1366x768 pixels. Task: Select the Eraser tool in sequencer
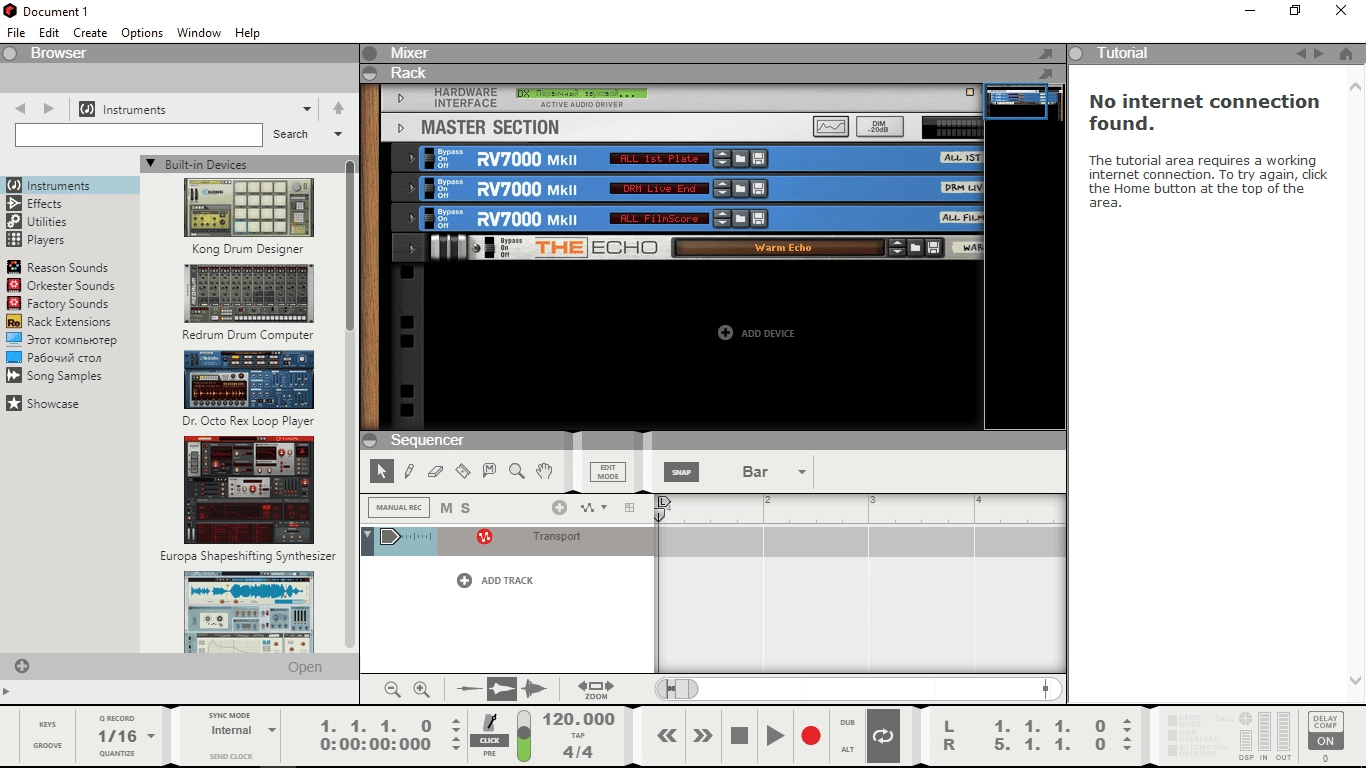(435, 471)
